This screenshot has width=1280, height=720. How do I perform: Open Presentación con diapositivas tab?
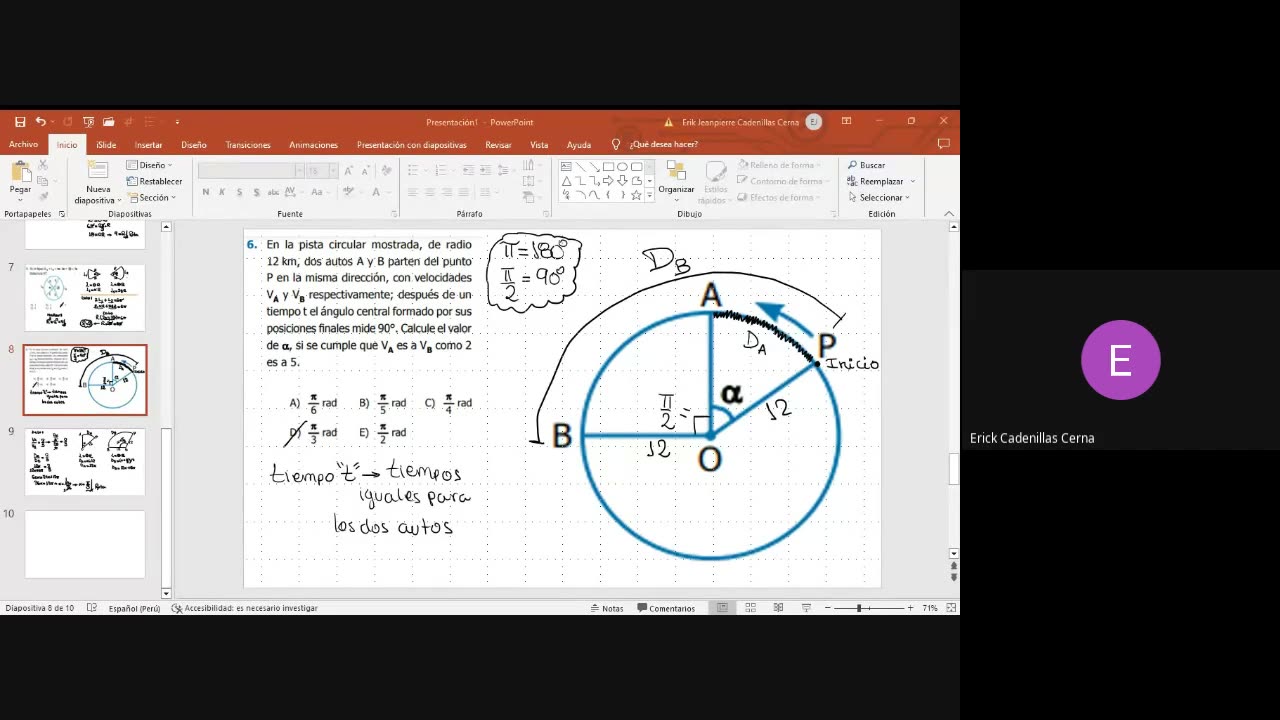[411, 145]
